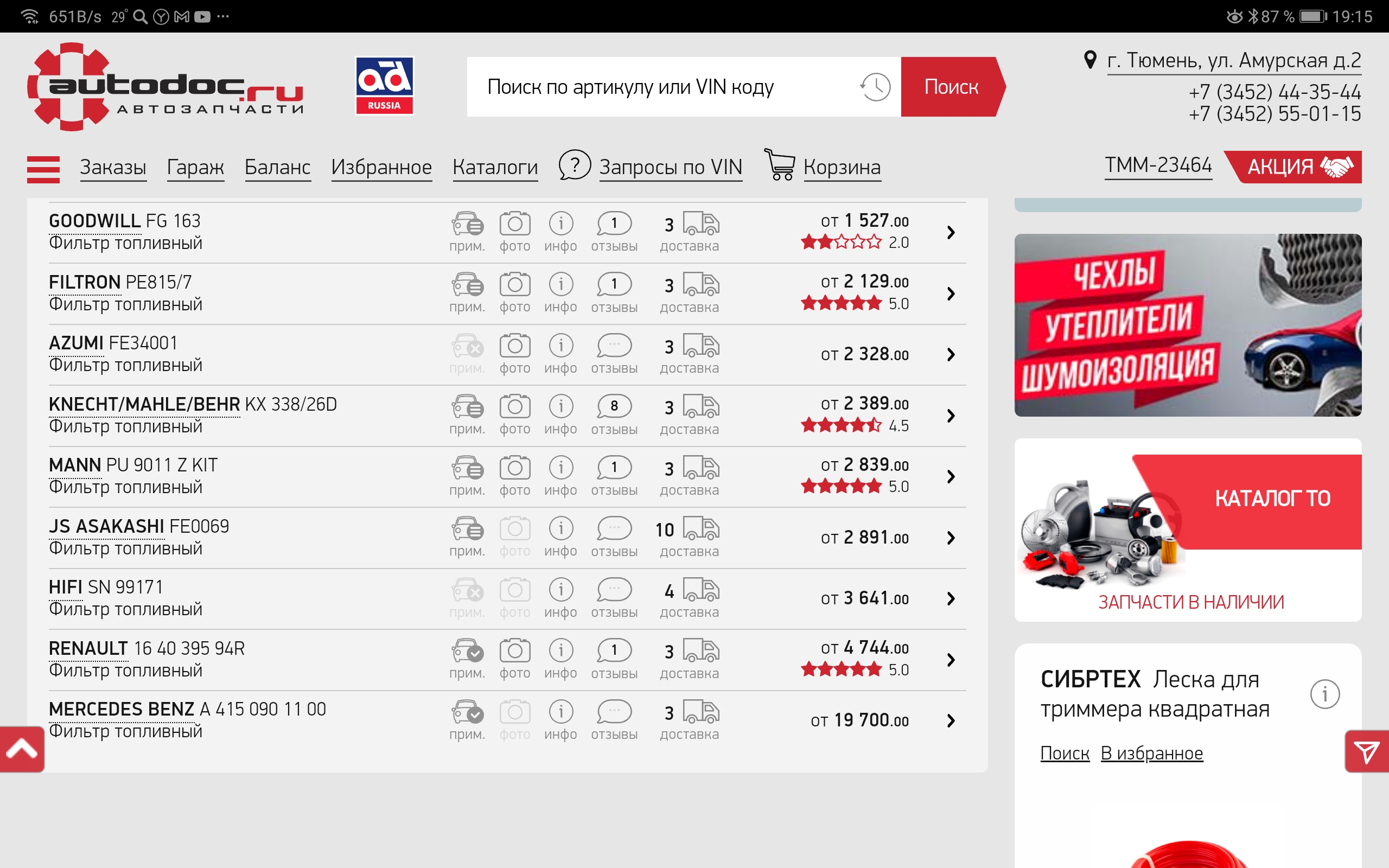Expand FILTRON PE815/7 offers chevron
1389x868 pixels.
tap(951, 293)
